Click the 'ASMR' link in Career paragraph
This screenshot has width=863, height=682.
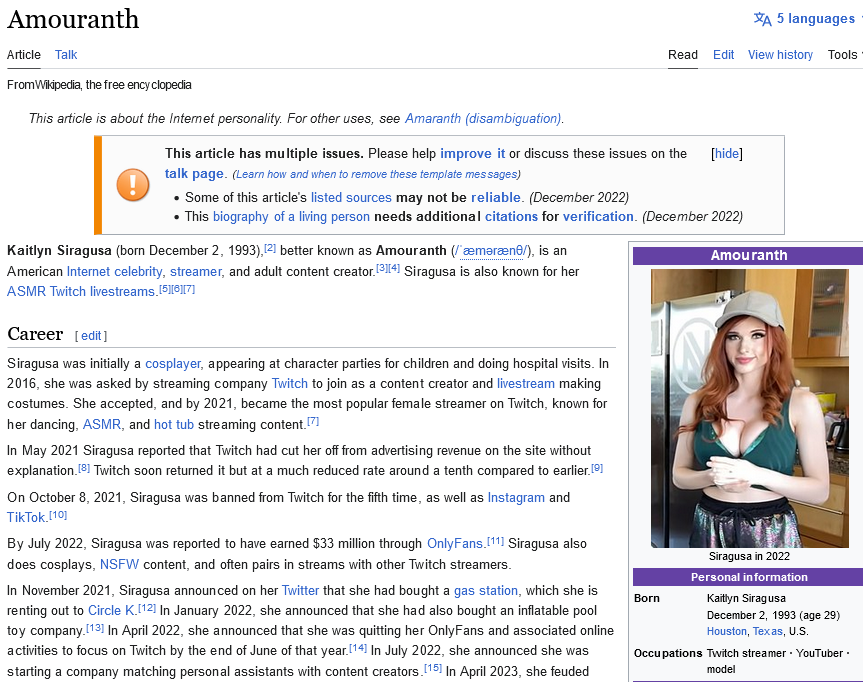coord(102,425)
